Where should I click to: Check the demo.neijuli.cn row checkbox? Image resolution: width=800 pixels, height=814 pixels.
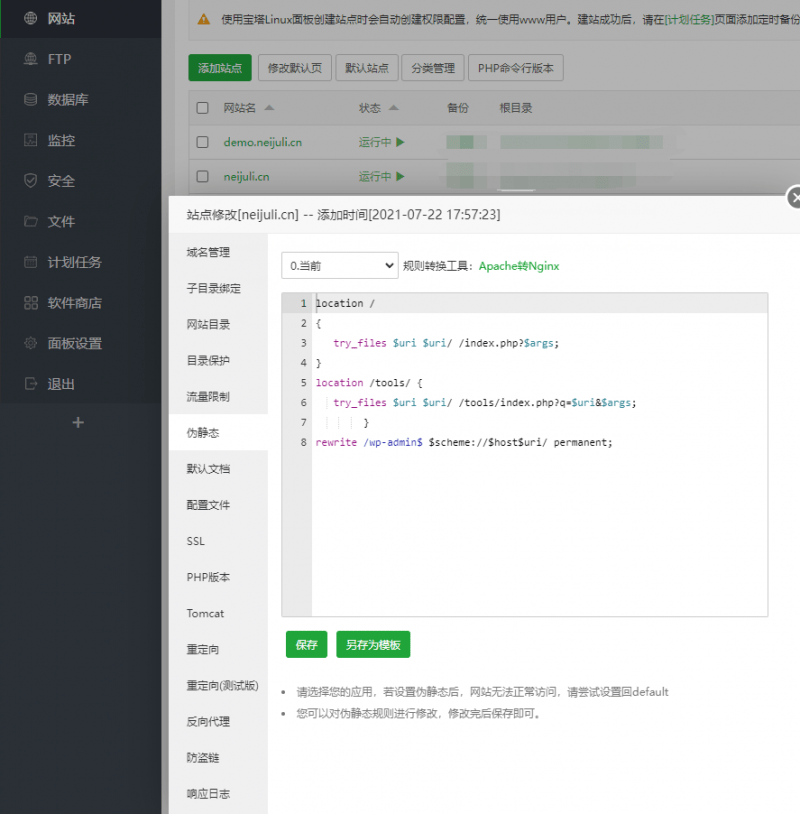[x=203, y=142]
